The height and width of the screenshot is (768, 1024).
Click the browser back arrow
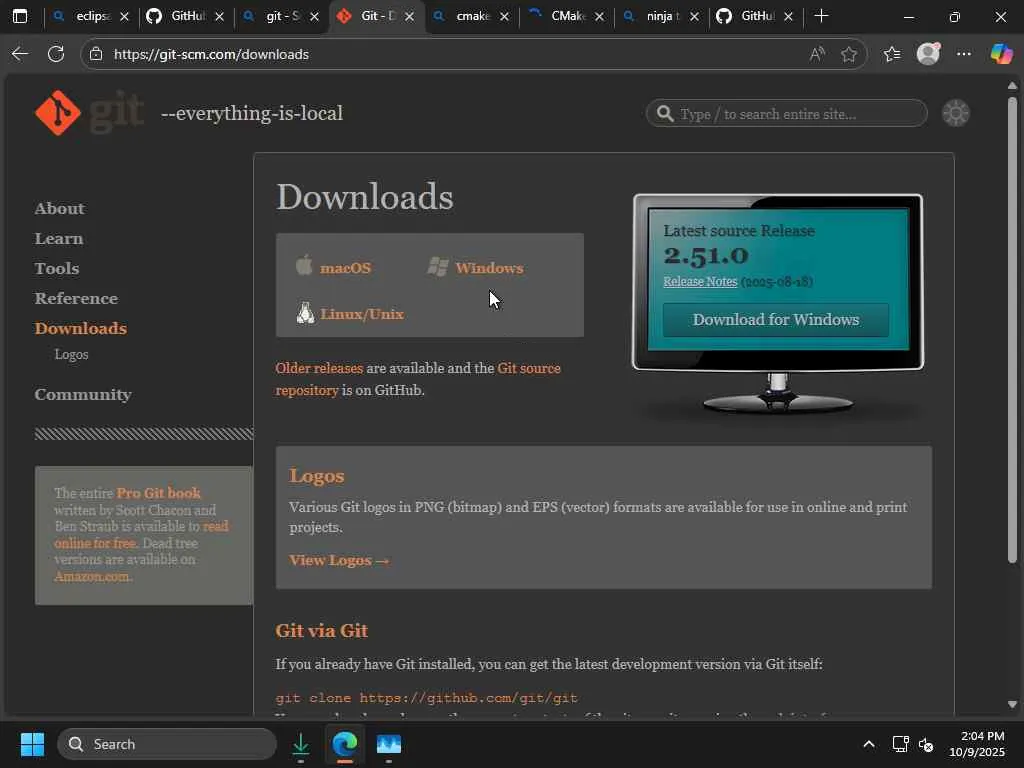pyautogui.click(x=20, y=54)
